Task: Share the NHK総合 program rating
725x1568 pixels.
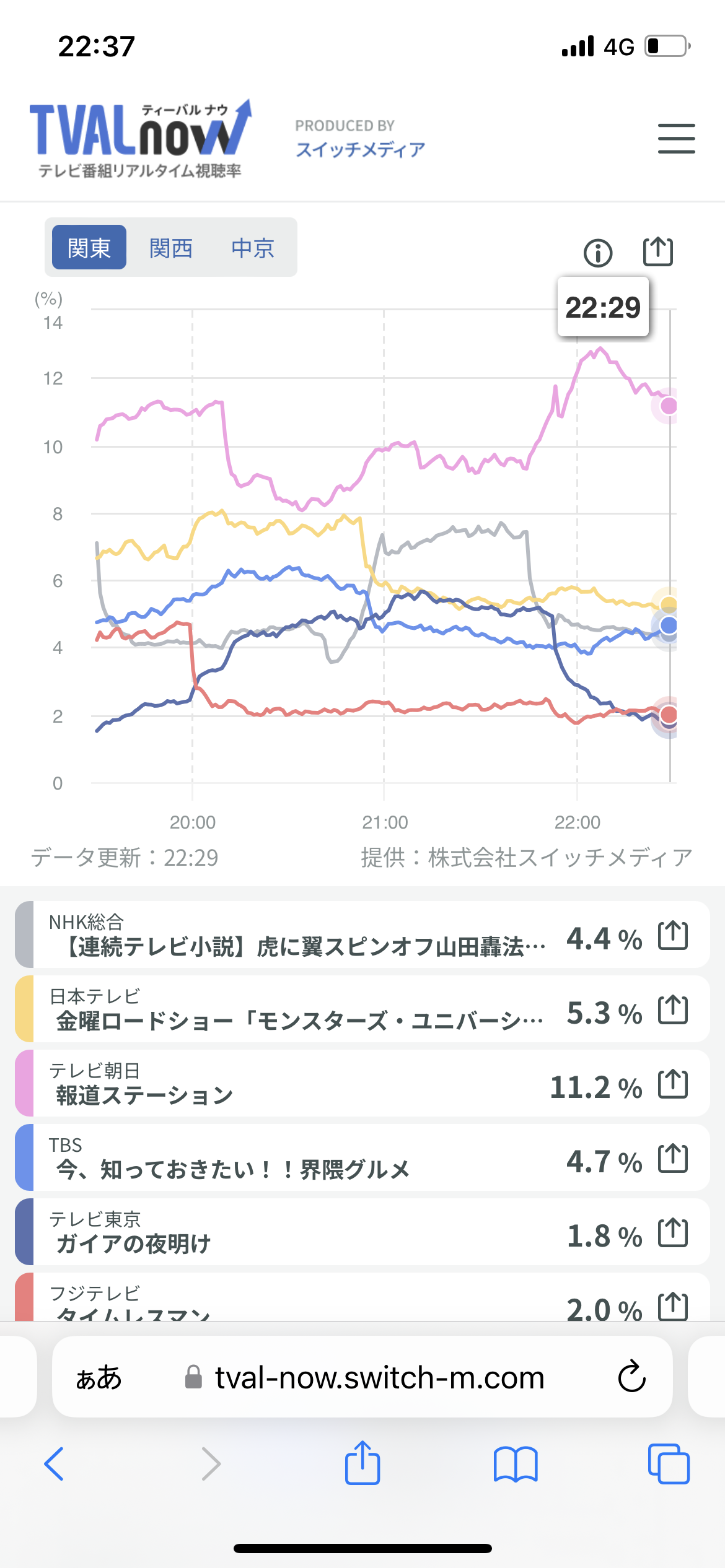Action: click(673, 935)
